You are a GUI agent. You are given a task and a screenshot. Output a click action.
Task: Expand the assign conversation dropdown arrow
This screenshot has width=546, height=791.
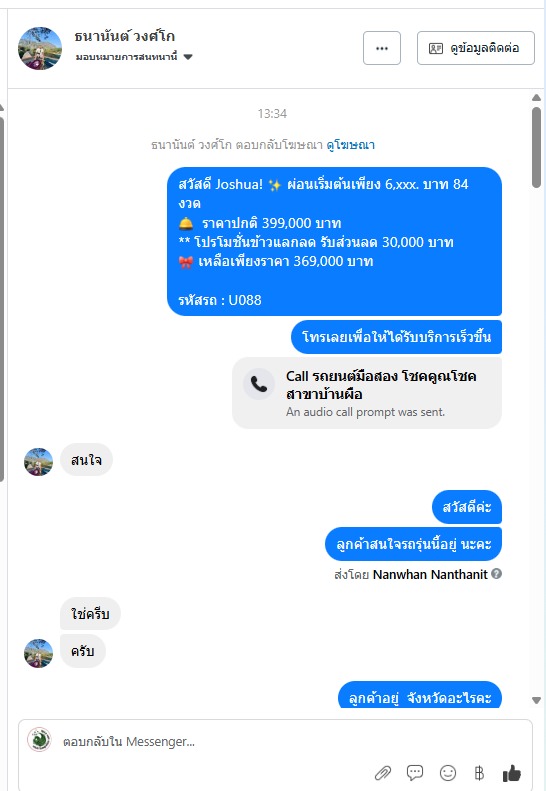click(x=188, y=57)
